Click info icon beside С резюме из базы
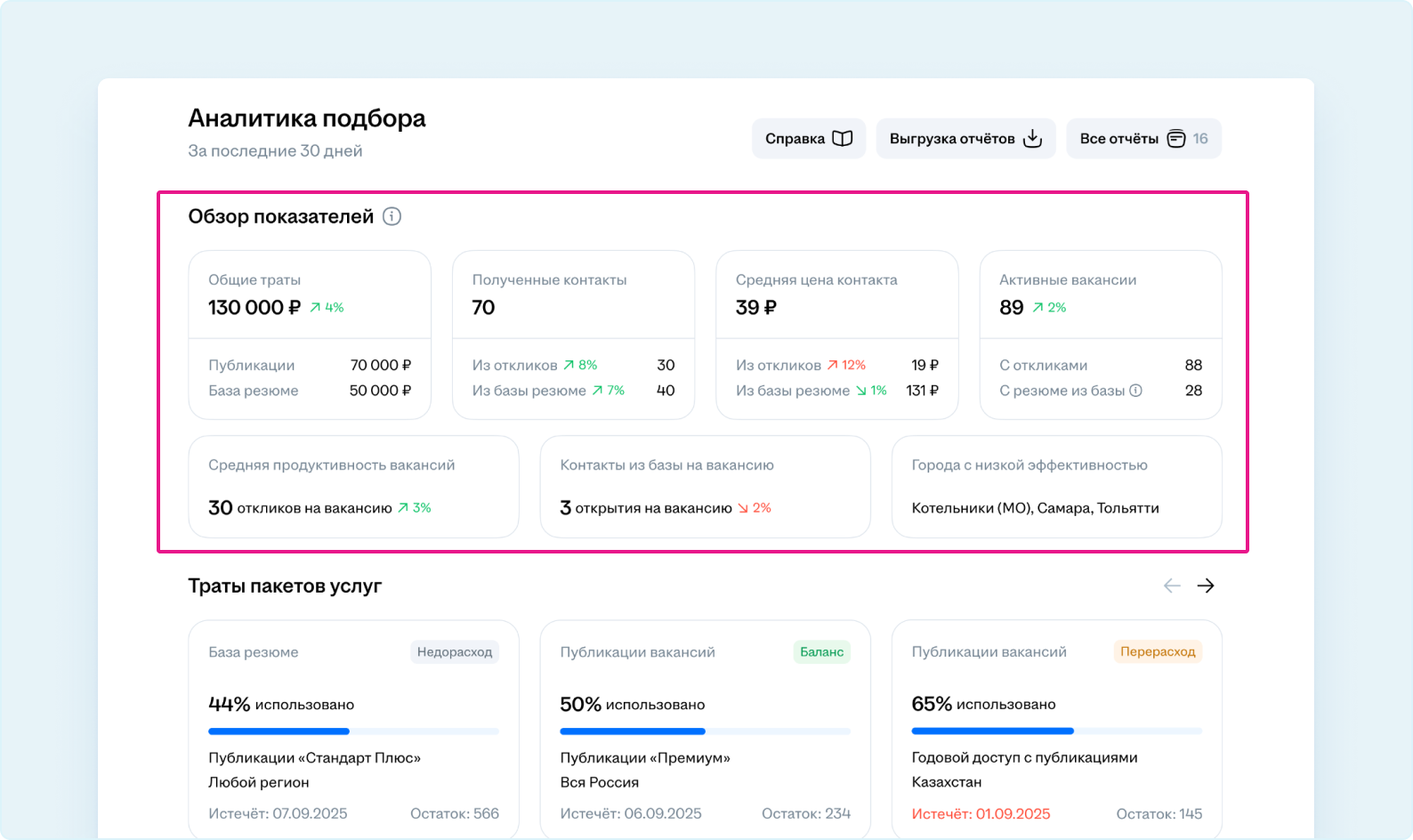This screenshot has height=840, width=1413. pos(1135,391)
